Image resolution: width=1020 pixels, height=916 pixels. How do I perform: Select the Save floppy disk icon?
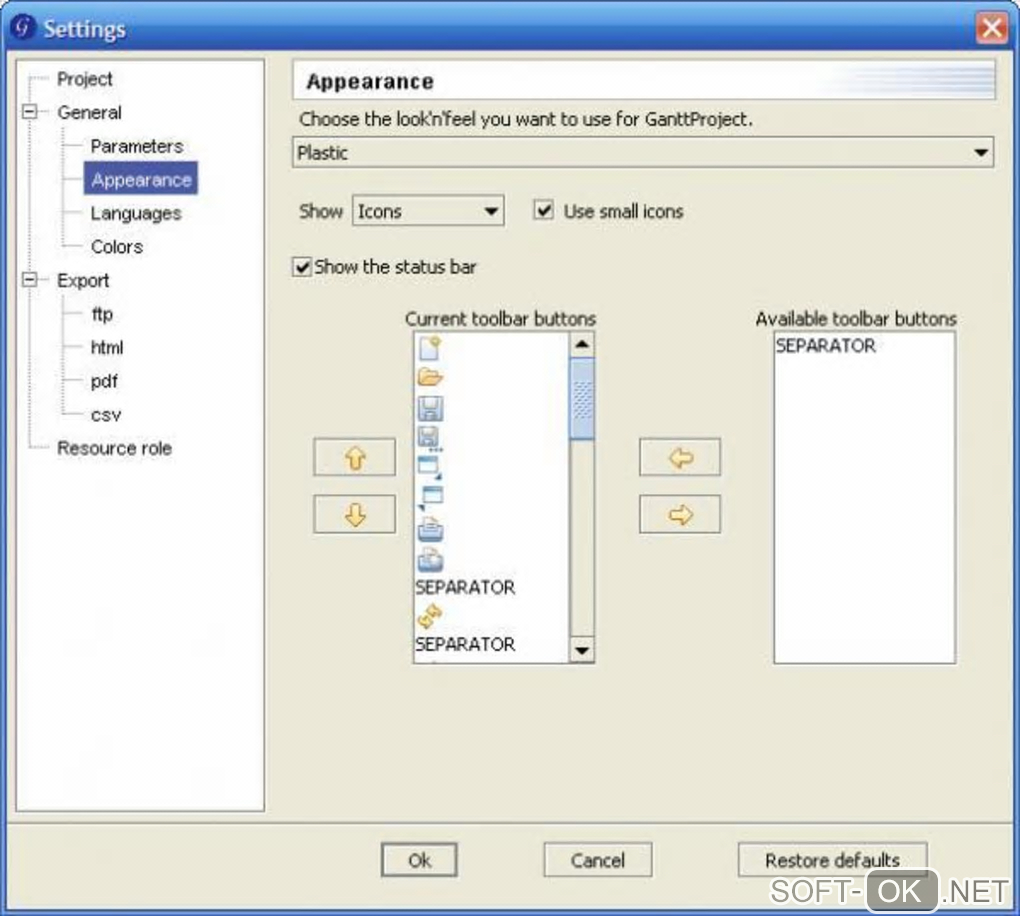tap(430, 408)
